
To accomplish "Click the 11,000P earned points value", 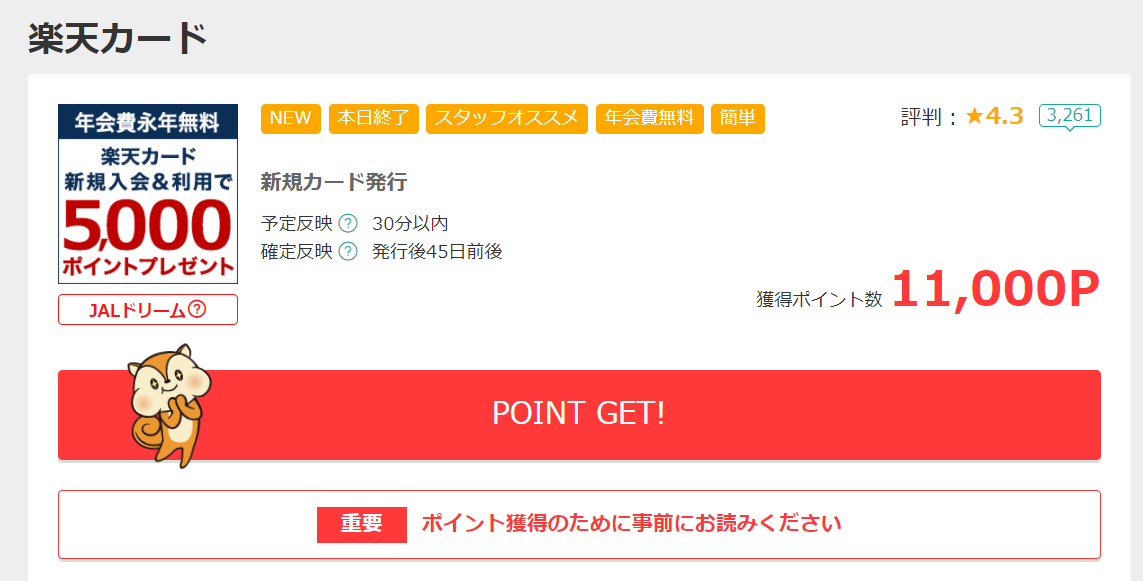I will coord(995,289).
